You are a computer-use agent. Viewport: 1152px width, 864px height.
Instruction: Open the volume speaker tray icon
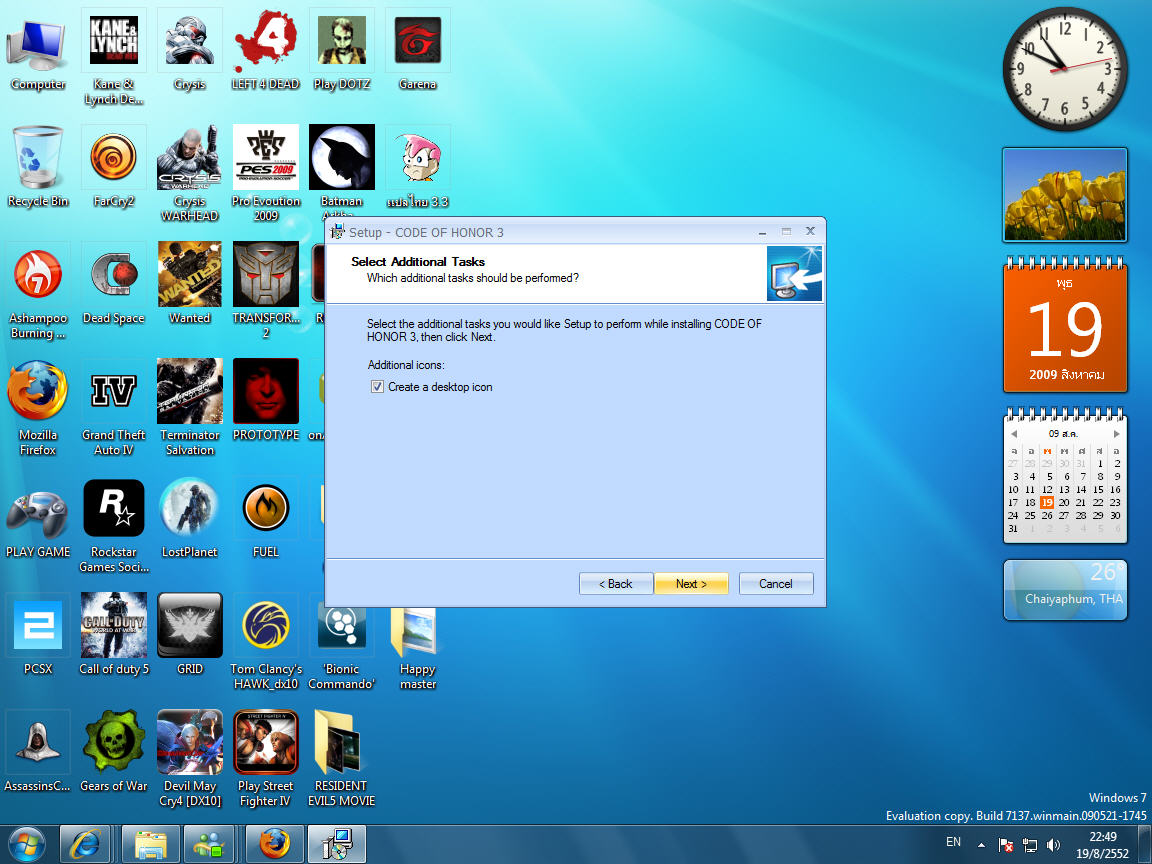(x=1053, y=845)
